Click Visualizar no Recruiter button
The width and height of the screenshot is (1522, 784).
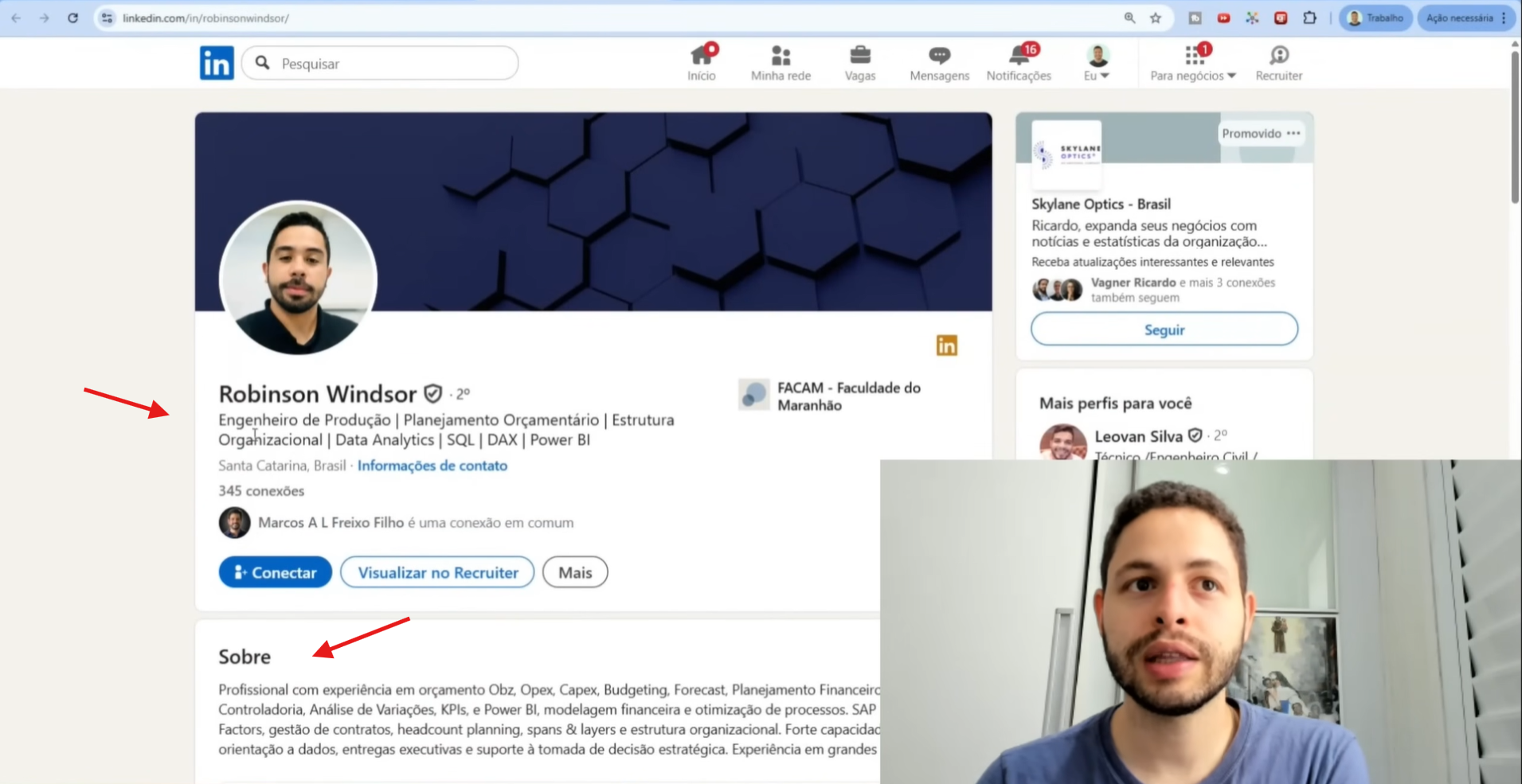pos(437,572)
